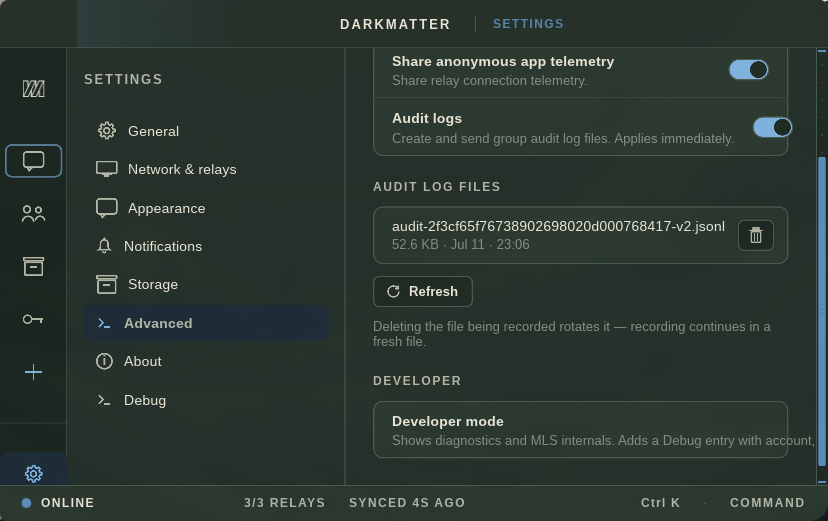Screen dimensions: 828x521
Task: Click the Refresh button
Action: click(422, 291)
